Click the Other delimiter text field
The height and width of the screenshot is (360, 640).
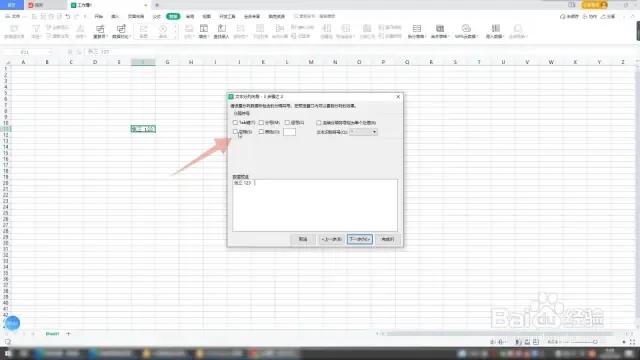(x=289, y=132)
